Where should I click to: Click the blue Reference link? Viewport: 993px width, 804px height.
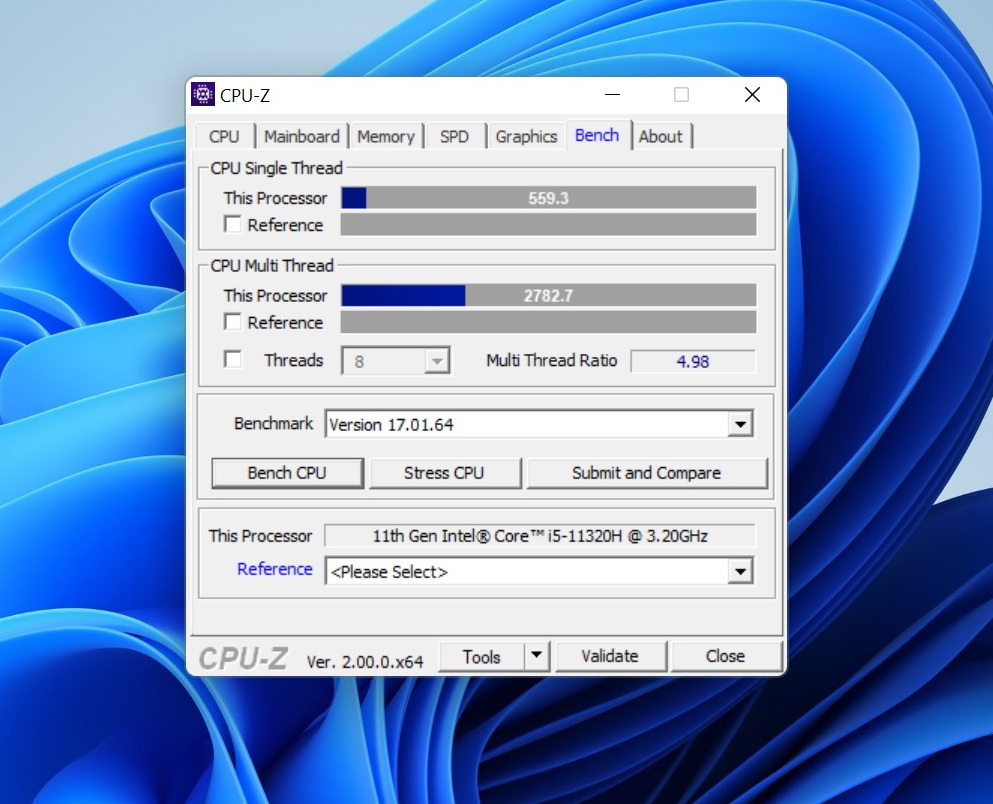tap(275, 569)
